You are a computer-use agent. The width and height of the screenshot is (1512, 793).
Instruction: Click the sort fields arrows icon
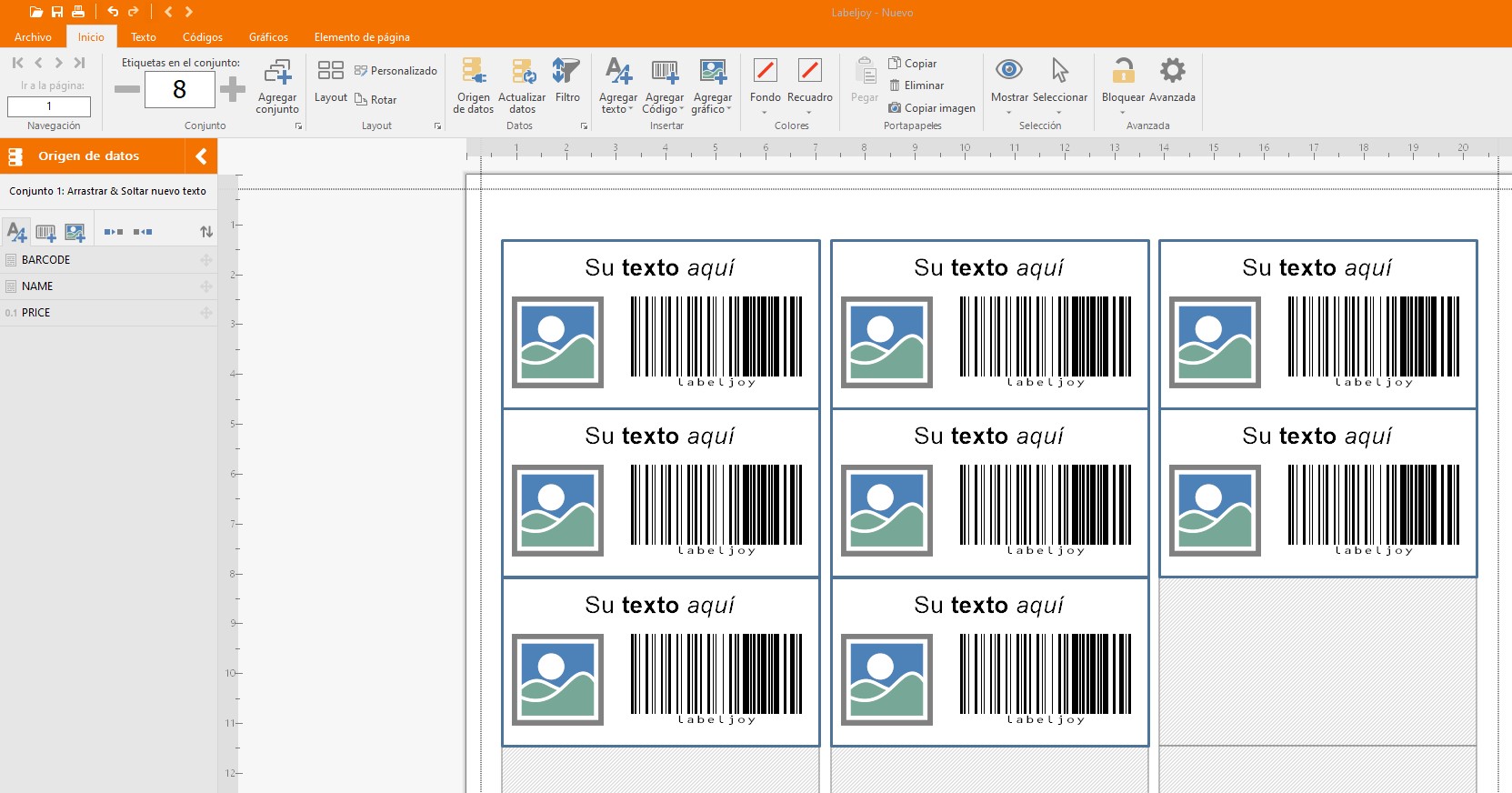pos(206,232)
